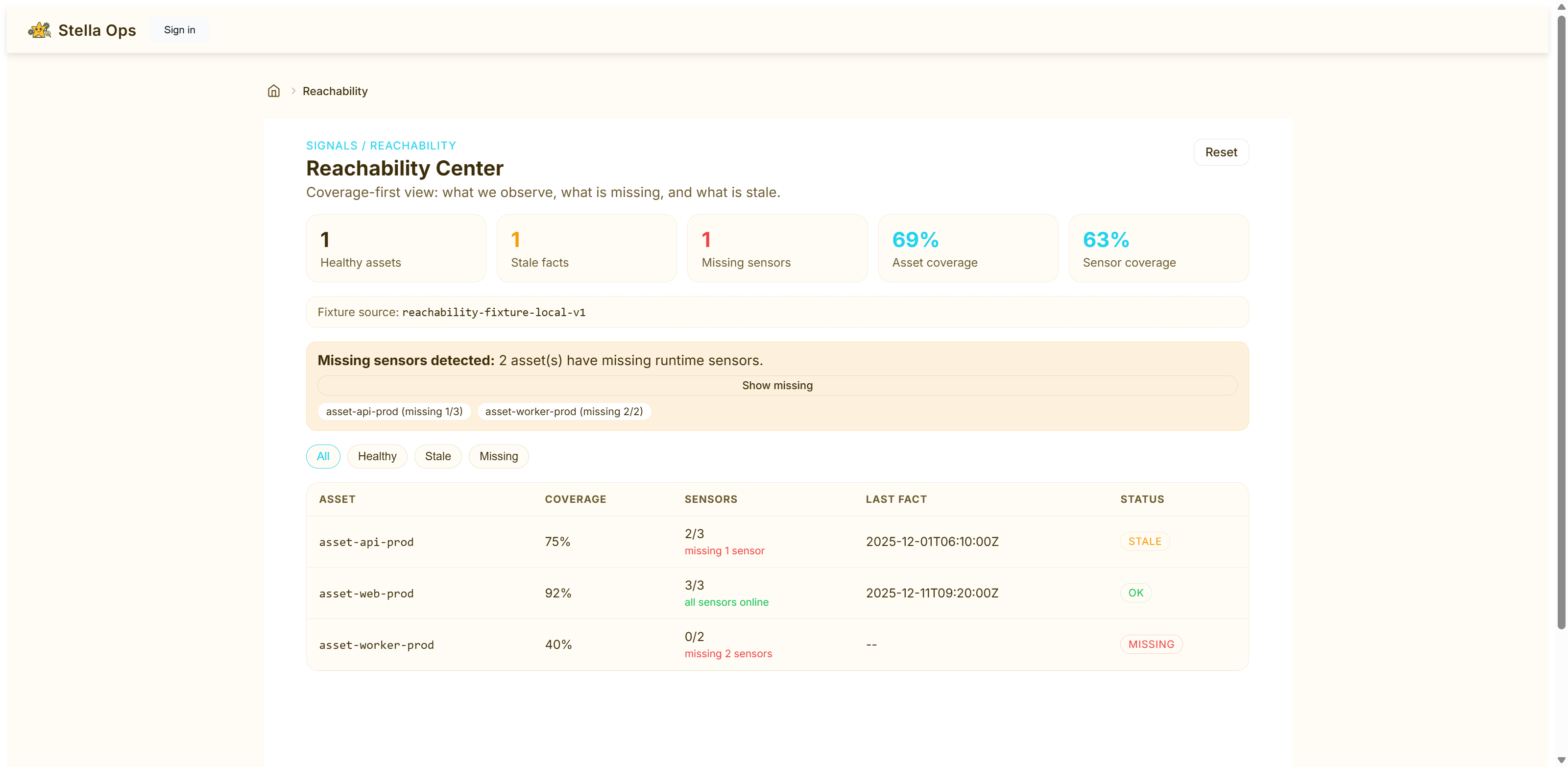Screen dimensions: 1568x767
Task: Click the home breadcrumb icon
Action: (x=274, y=91)
